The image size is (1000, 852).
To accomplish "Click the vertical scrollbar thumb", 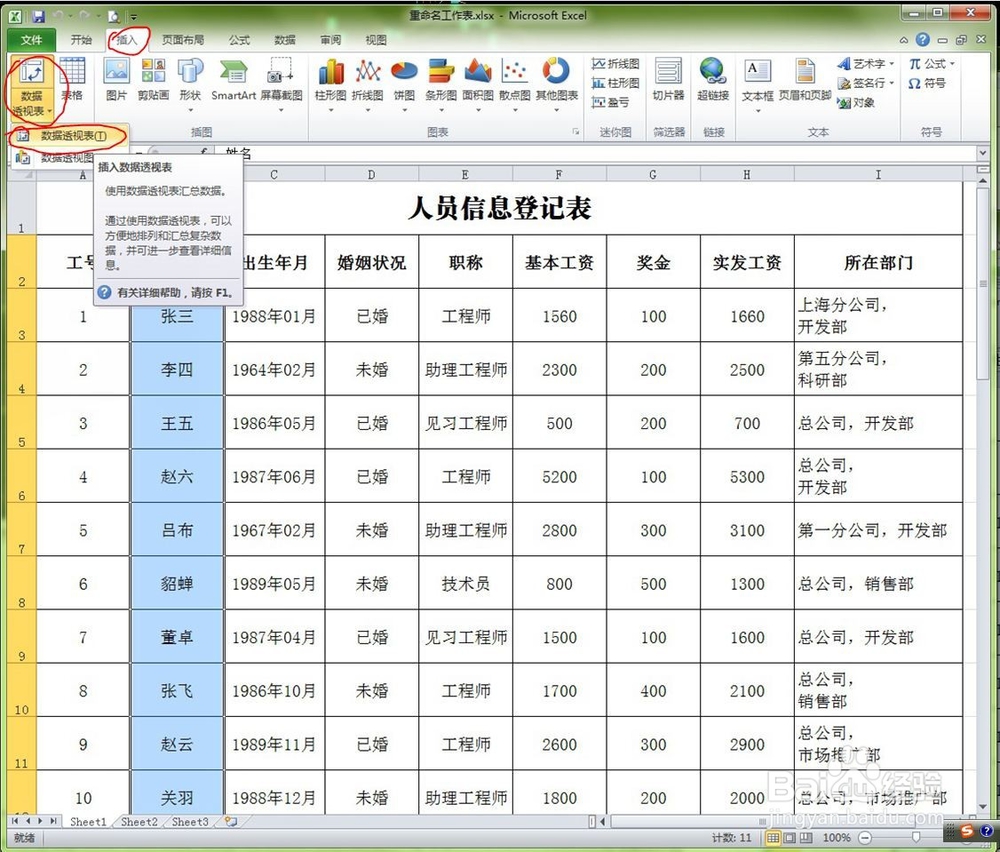I will point(983,284).
